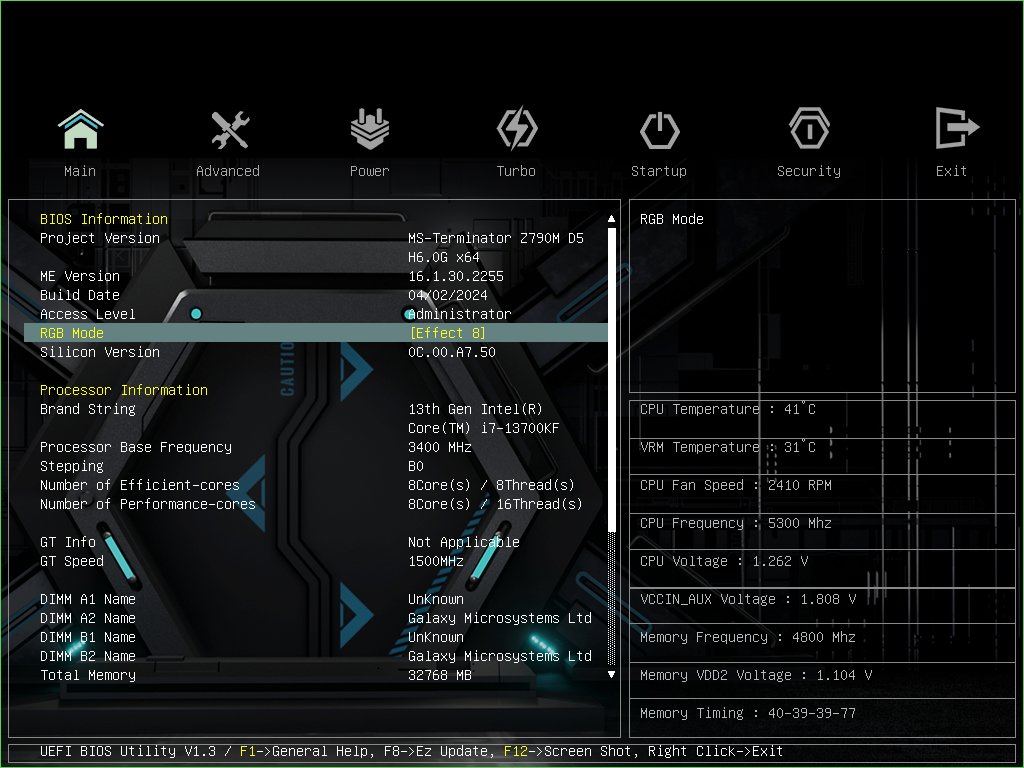Select the Power plug icon

[370, 129]
